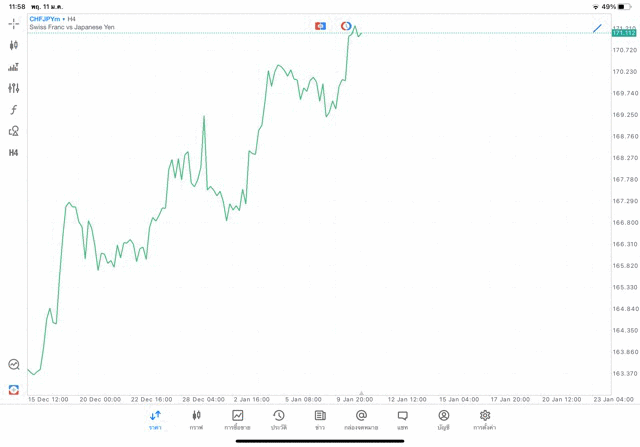Open the drawing objects shapes icon
The height and width of the screenshot is (447, 640).
tap(14, 131)
